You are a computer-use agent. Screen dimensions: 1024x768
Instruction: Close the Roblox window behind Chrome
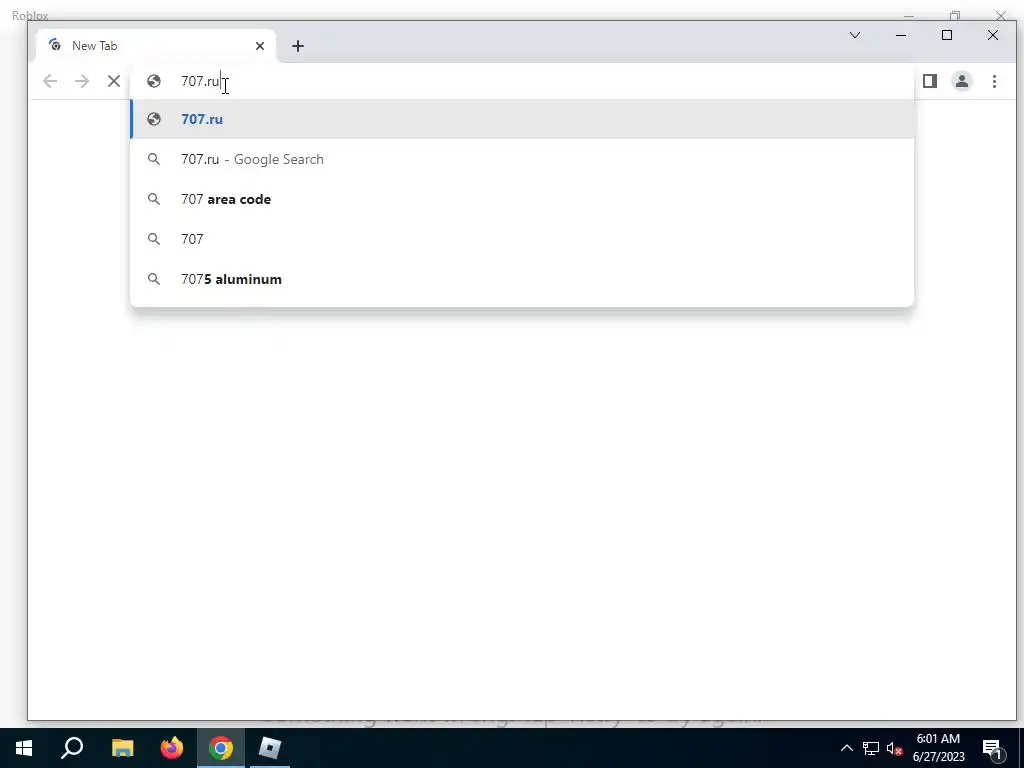click(x=1000, y=16)
